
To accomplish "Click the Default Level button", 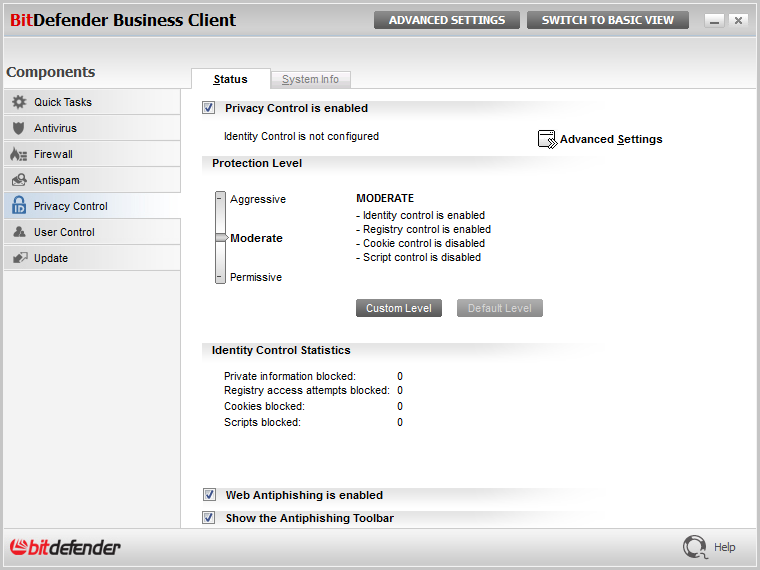I will [499, 308].
